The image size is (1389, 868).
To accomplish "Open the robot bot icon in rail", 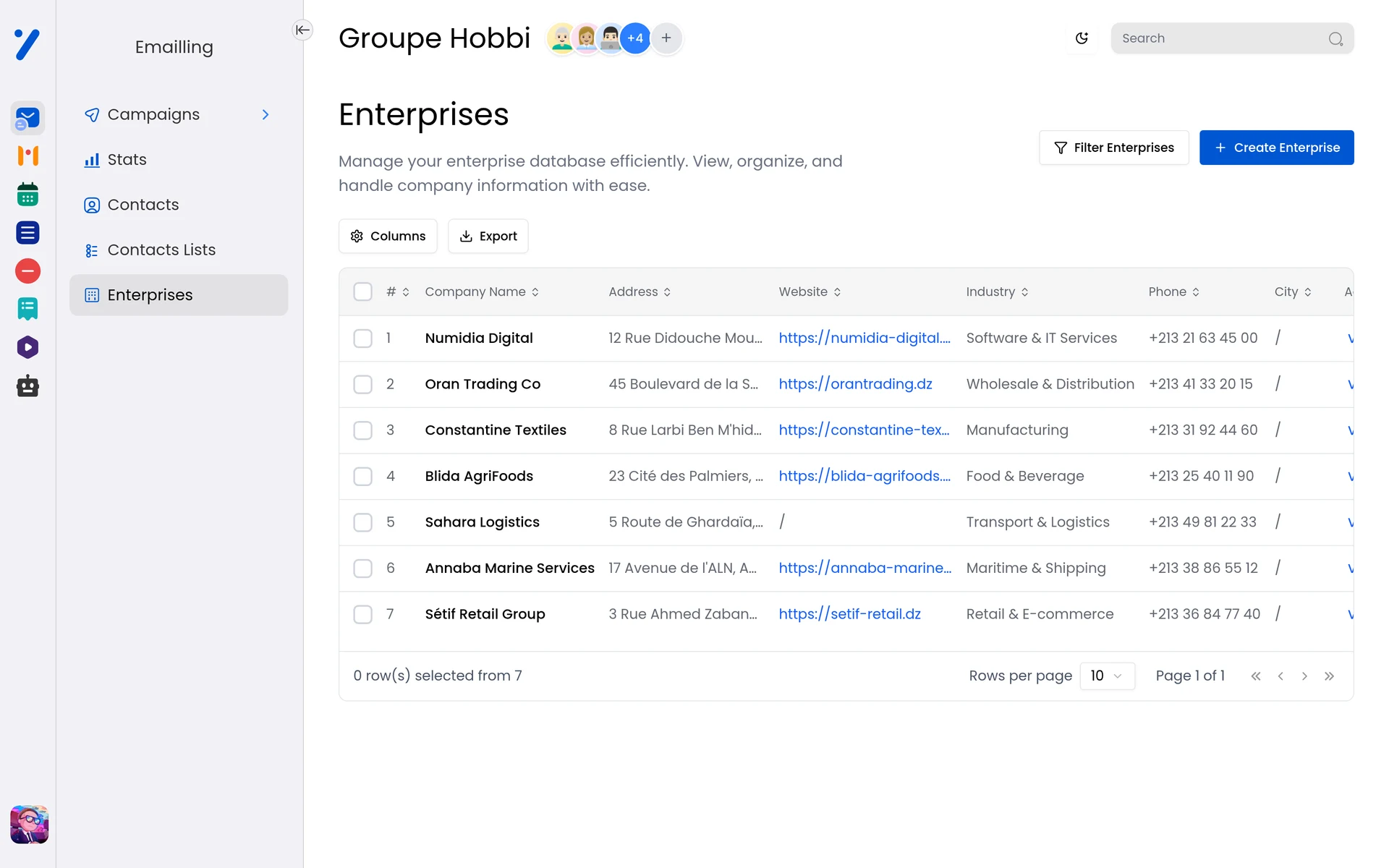I will click(x=27, y=386).
